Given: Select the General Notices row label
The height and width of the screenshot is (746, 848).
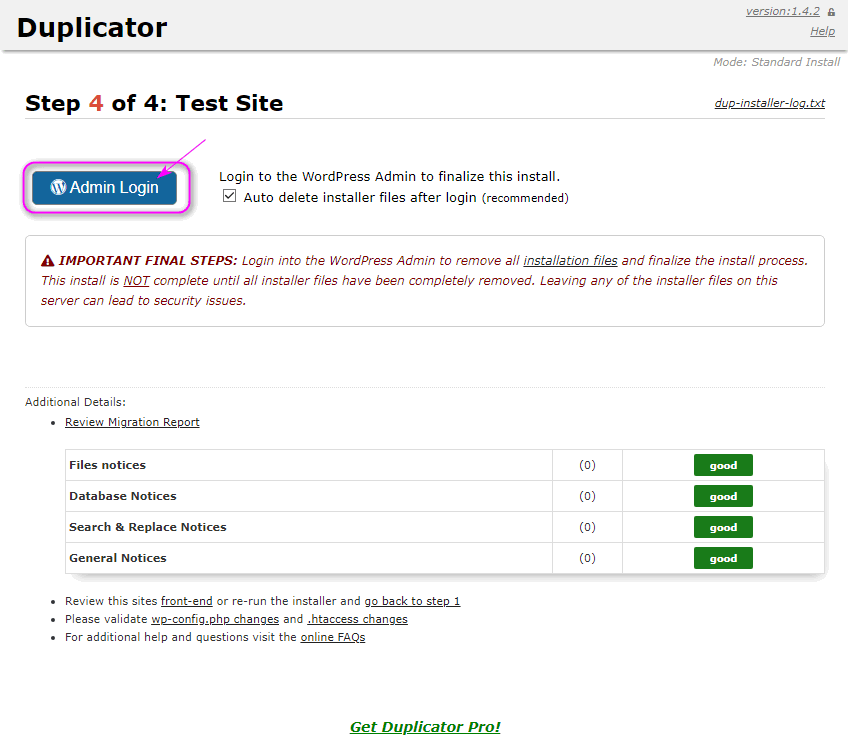Looking at the screenshot, I should [118, 558].
